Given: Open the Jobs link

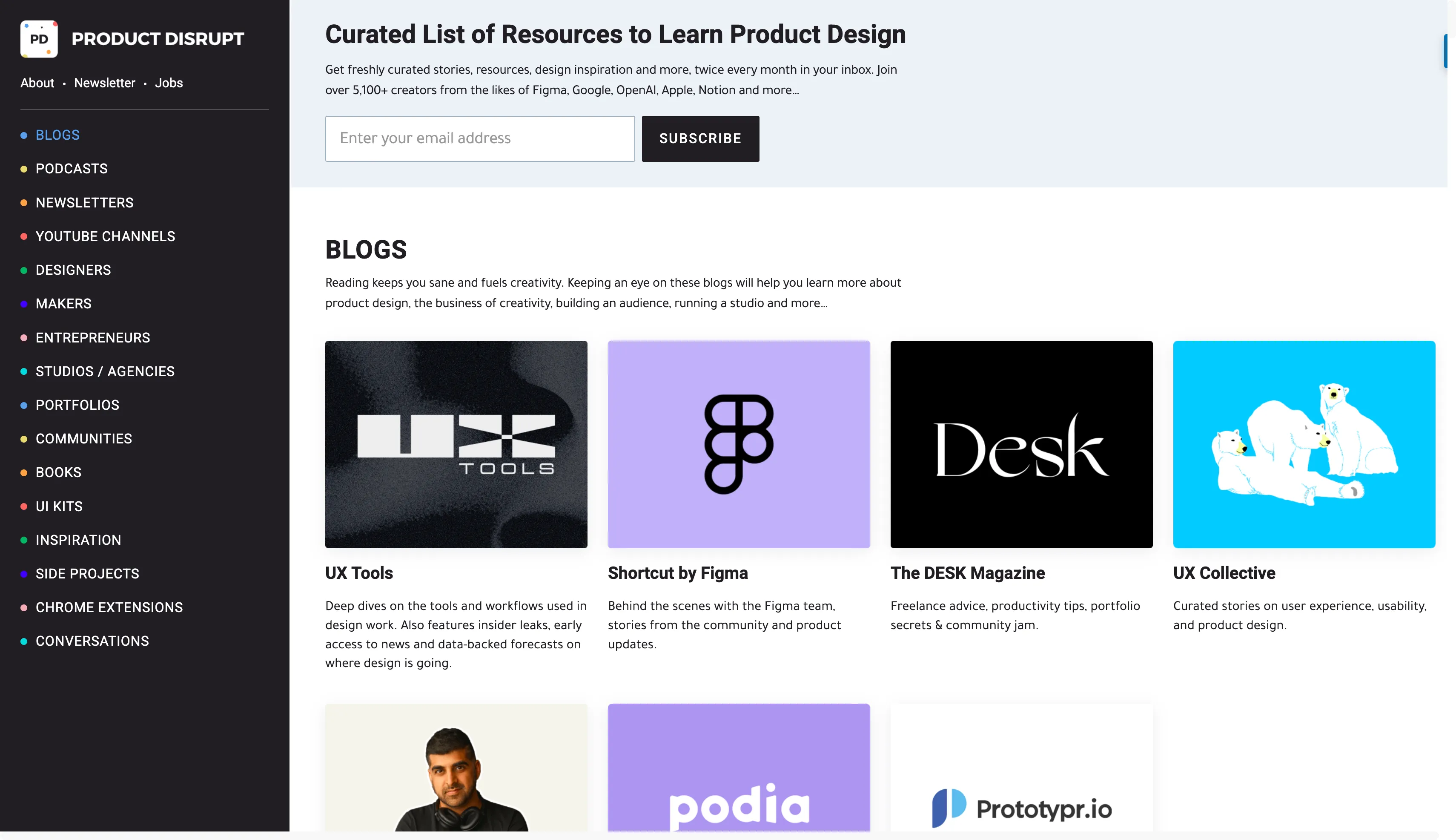Looking at the screenshot, I should pyautogui.click(x=169, y=83).
